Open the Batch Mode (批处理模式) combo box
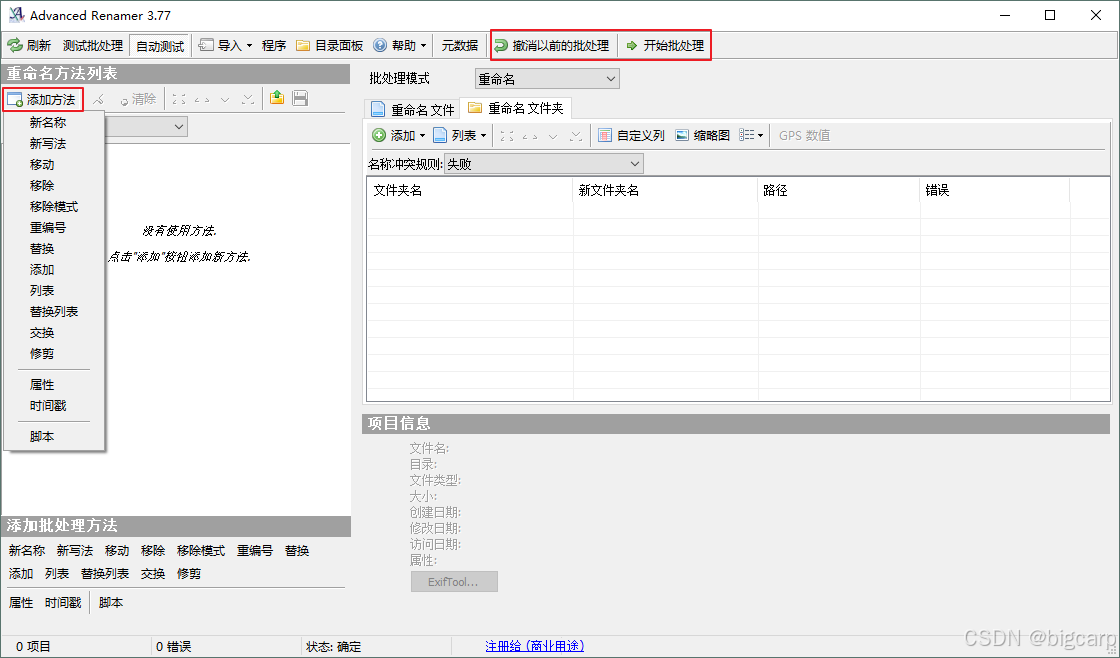The width and height of the screenshot is (1120, 658). pos(547,79)
